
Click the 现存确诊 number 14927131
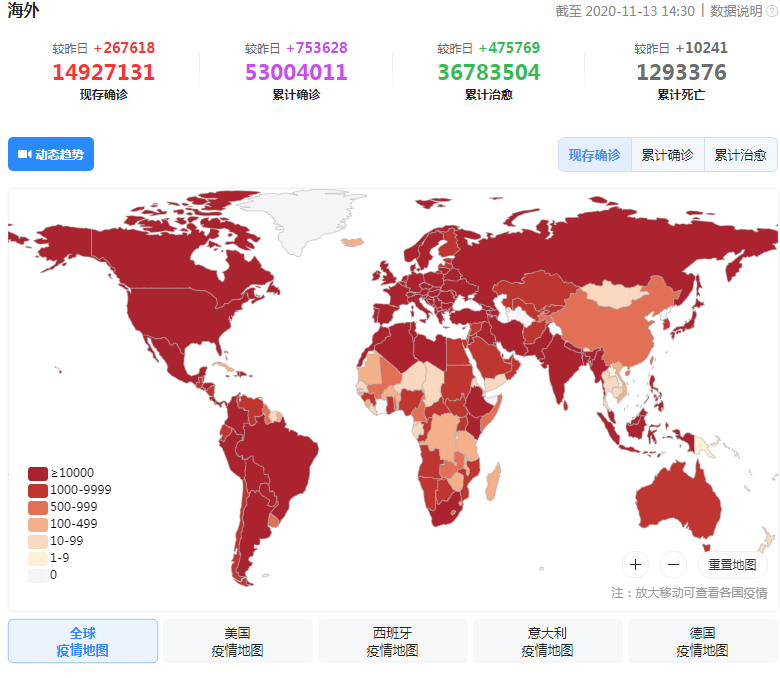(x=103, y=72)
